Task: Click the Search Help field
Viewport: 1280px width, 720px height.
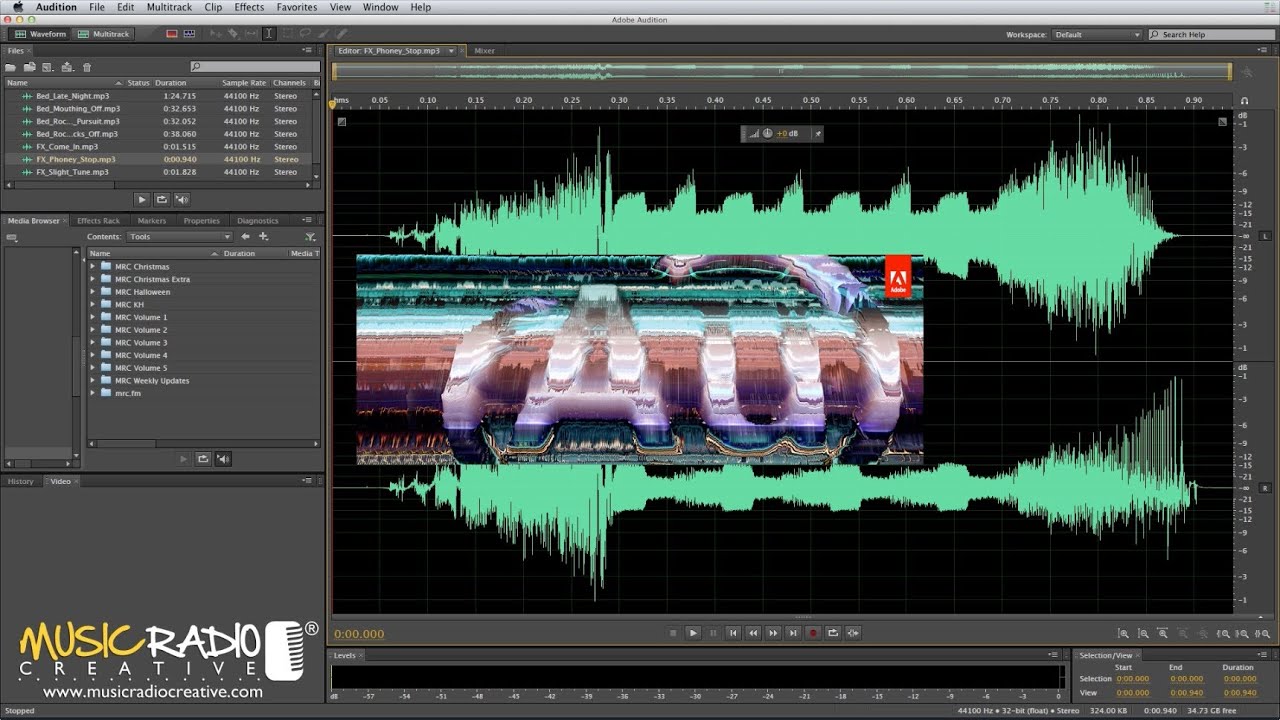Action: [x=1211, y=34]
